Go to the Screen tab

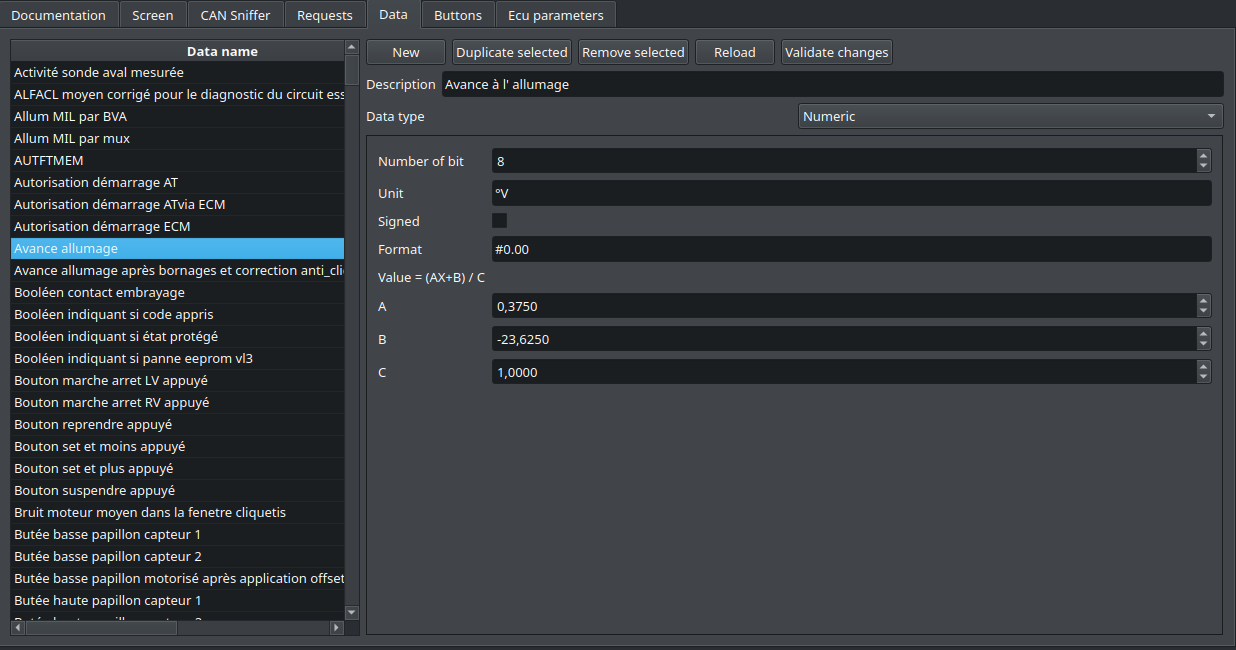click(x=152, y=14)
